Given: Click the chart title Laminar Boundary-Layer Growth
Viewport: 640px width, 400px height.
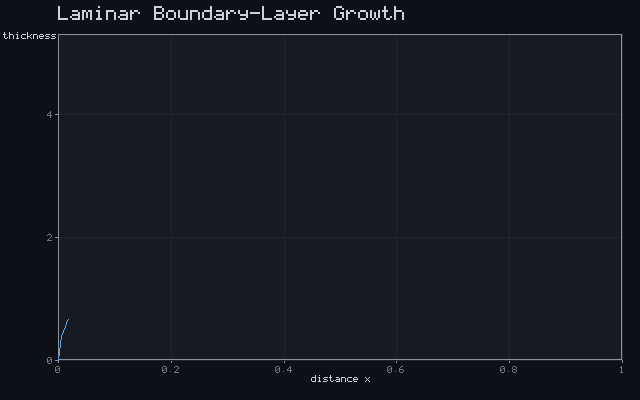Looking at the screenshot, I should tap(231, 13).
